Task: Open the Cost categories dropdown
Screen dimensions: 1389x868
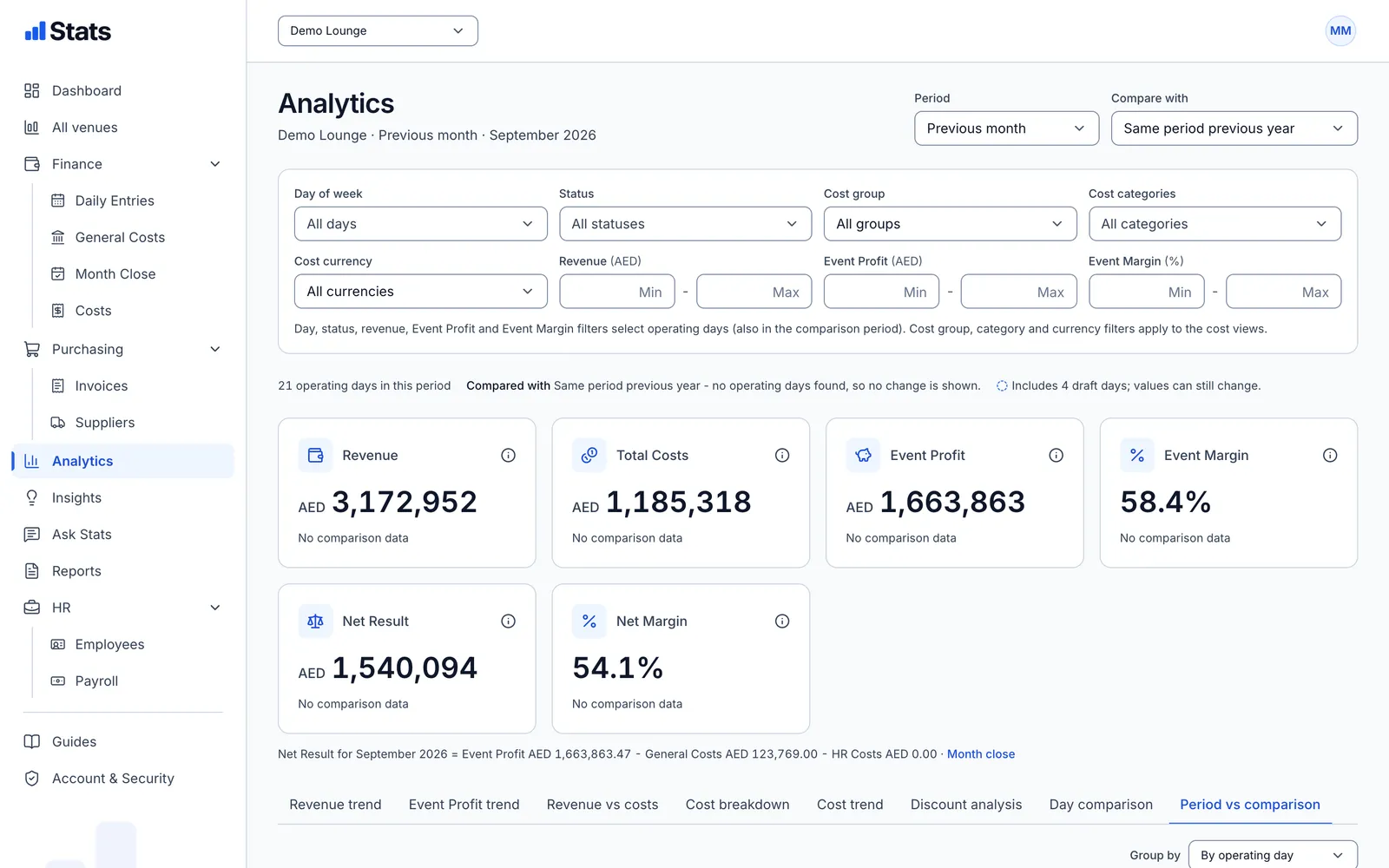Action: tap(1215, 224)
